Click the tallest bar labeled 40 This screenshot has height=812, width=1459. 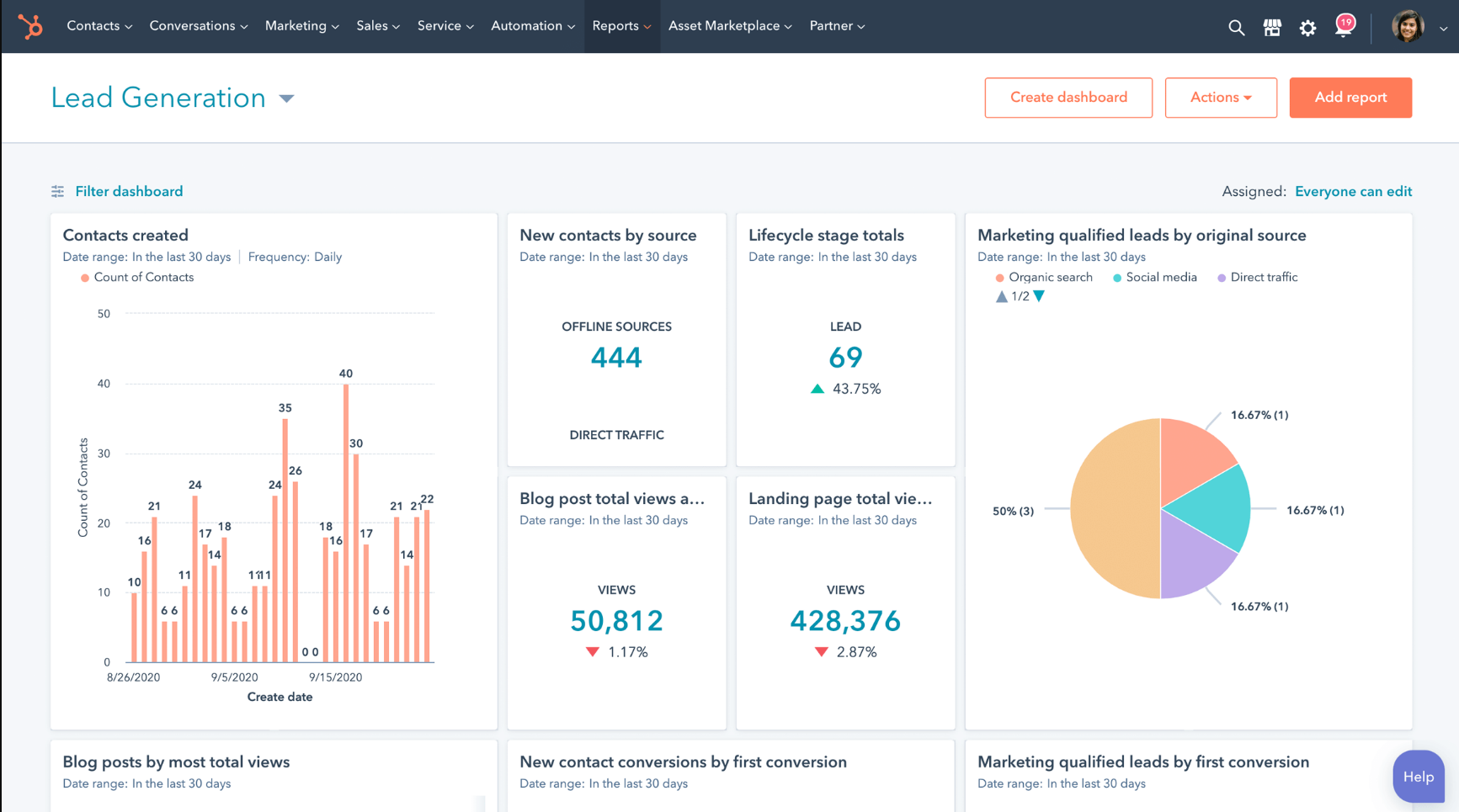pyautogui.click(x=345, y=523)
